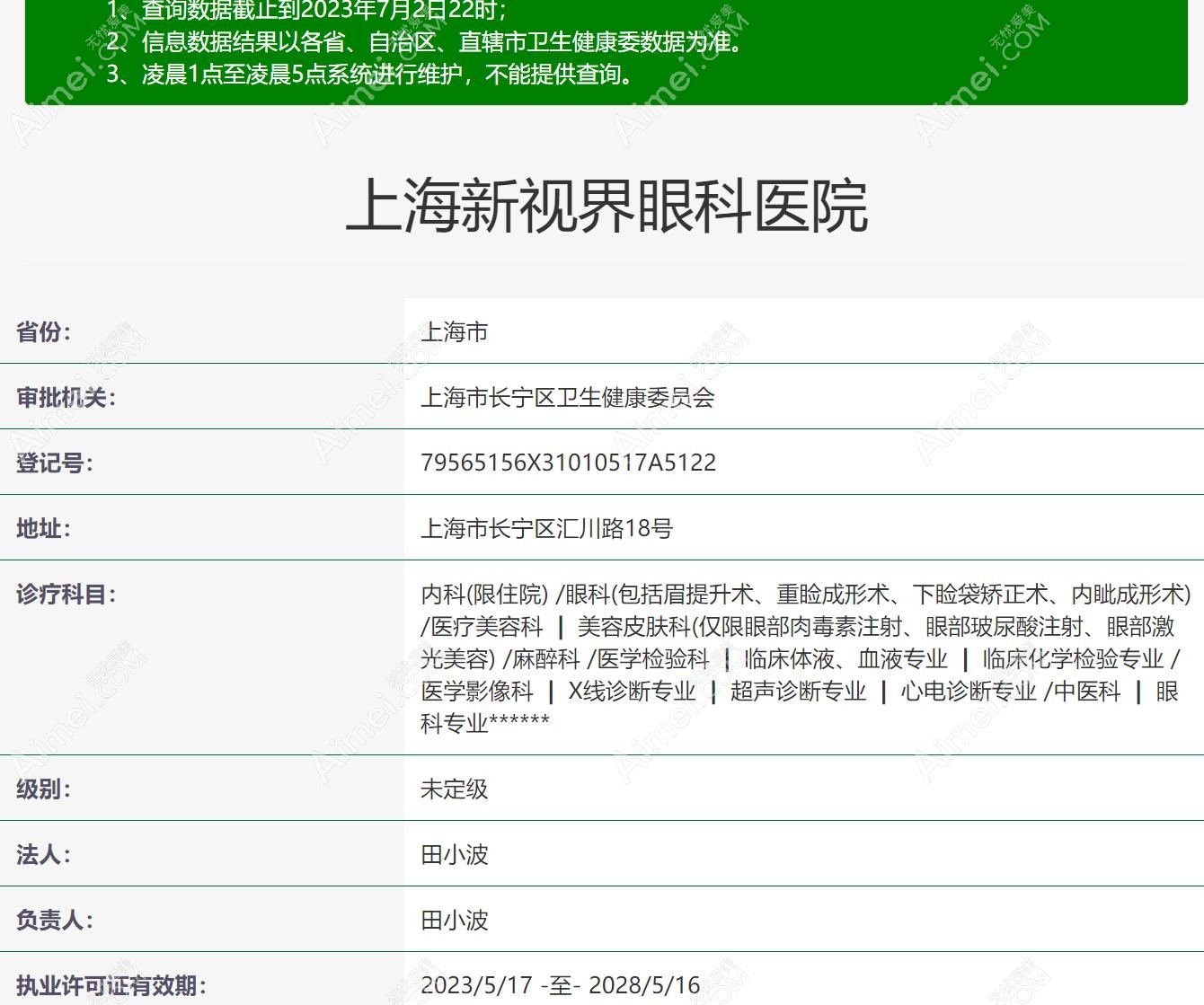Click 田小波 in the 法人 row
The width and height of the screenshot is (1204, 1005).
click(455, 854)
